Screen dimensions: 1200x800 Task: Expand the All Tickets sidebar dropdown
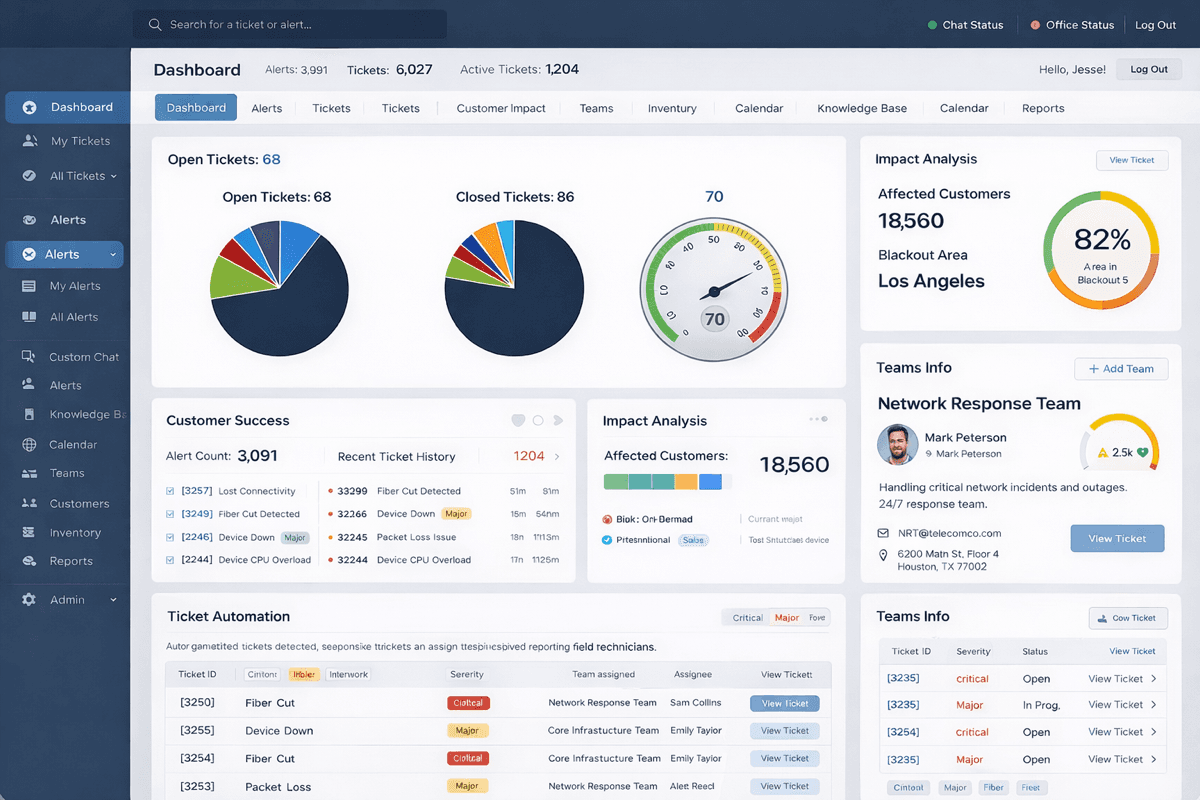coord(113,175)
